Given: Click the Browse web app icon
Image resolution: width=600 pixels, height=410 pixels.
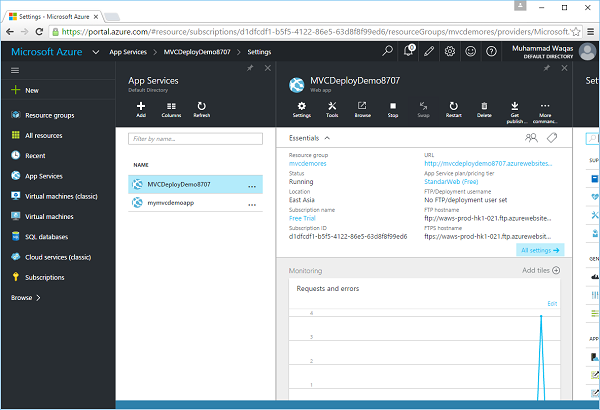Looking at the screenshot, I should pos(362,106).
